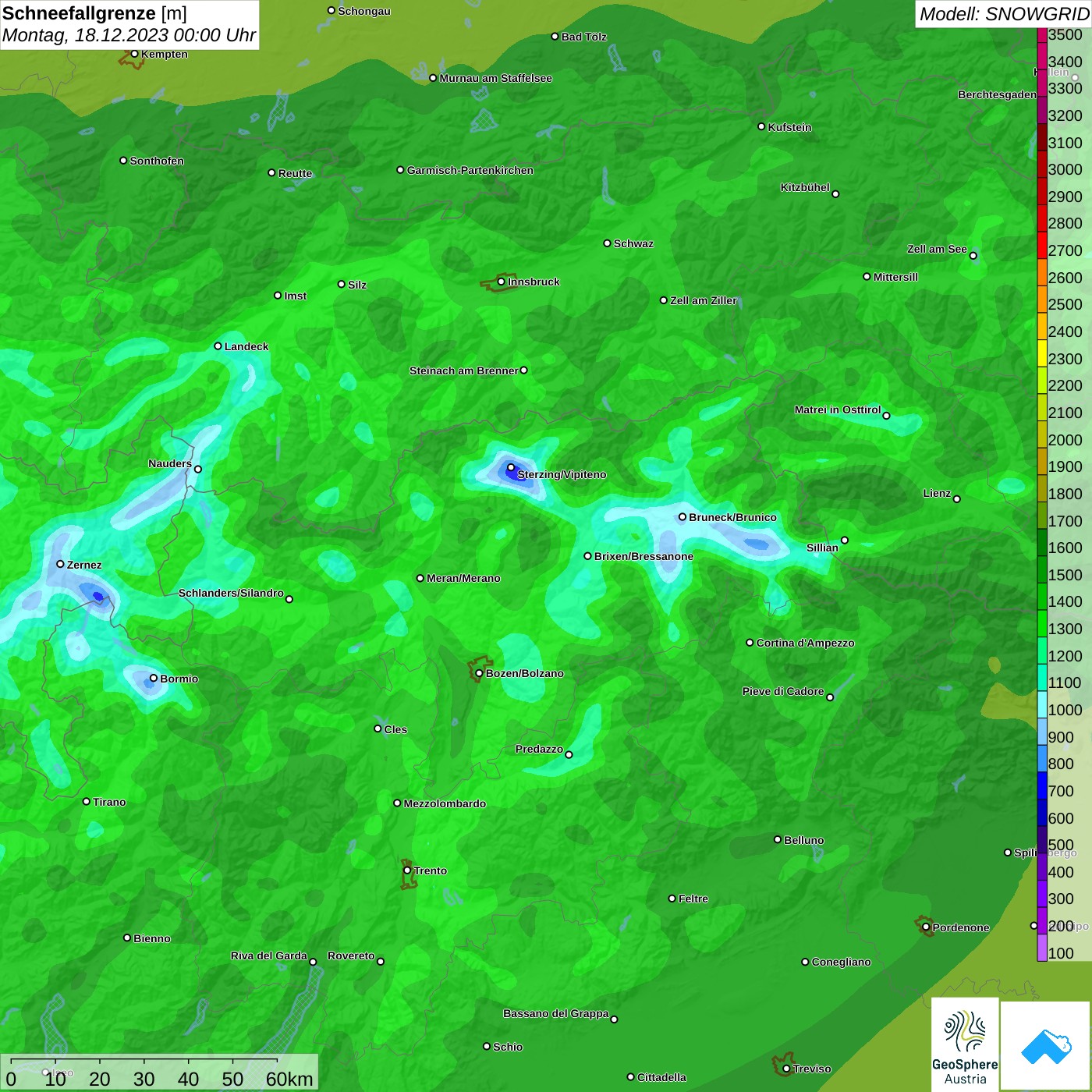Viewport: 1092px width, 1092px height.
Task: Click the Cortina d'Ampezzo marker dot
Action: tap(750, 643)
